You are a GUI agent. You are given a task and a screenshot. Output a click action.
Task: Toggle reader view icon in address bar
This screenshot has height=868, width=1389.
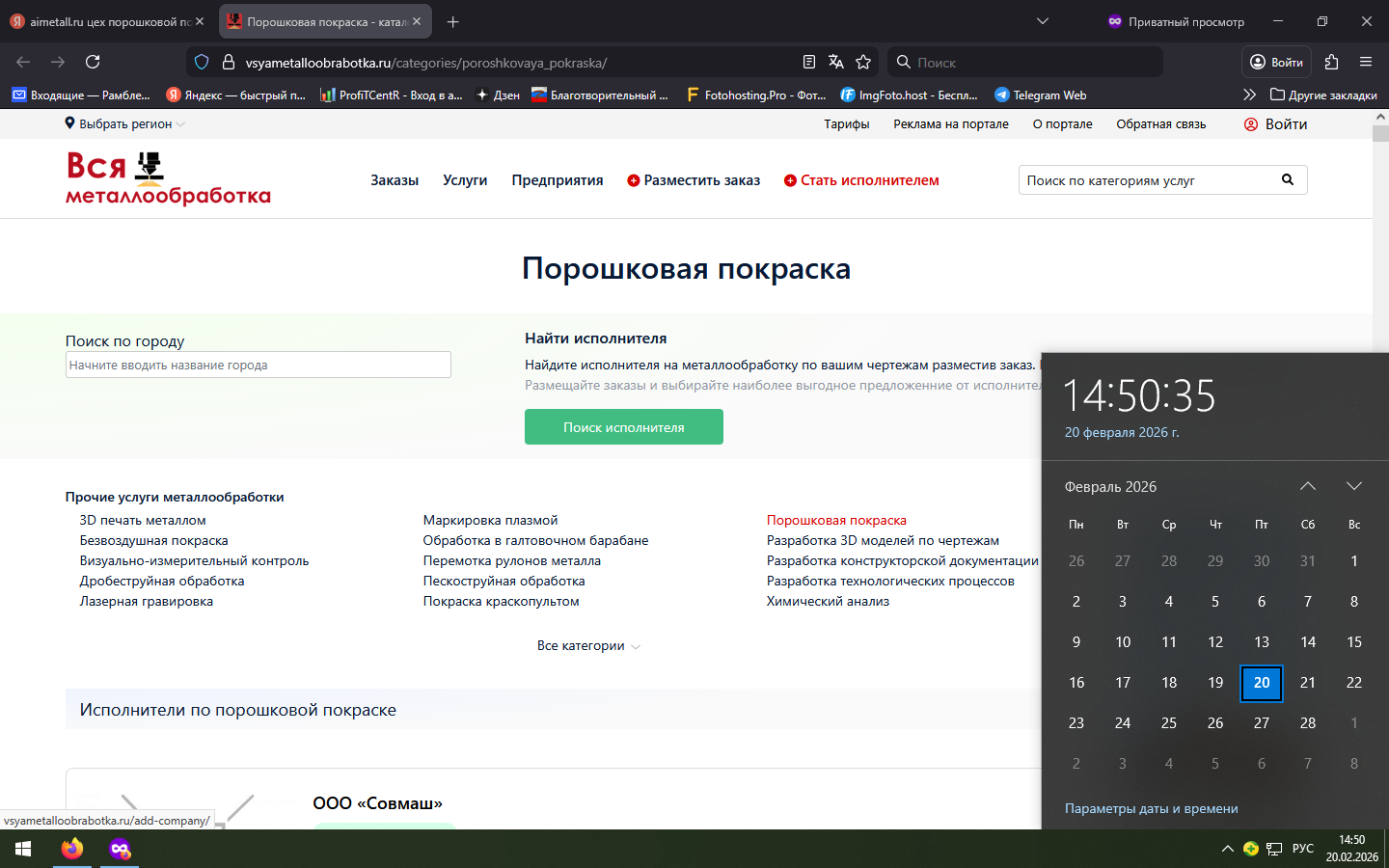click(x=809, y=62)
